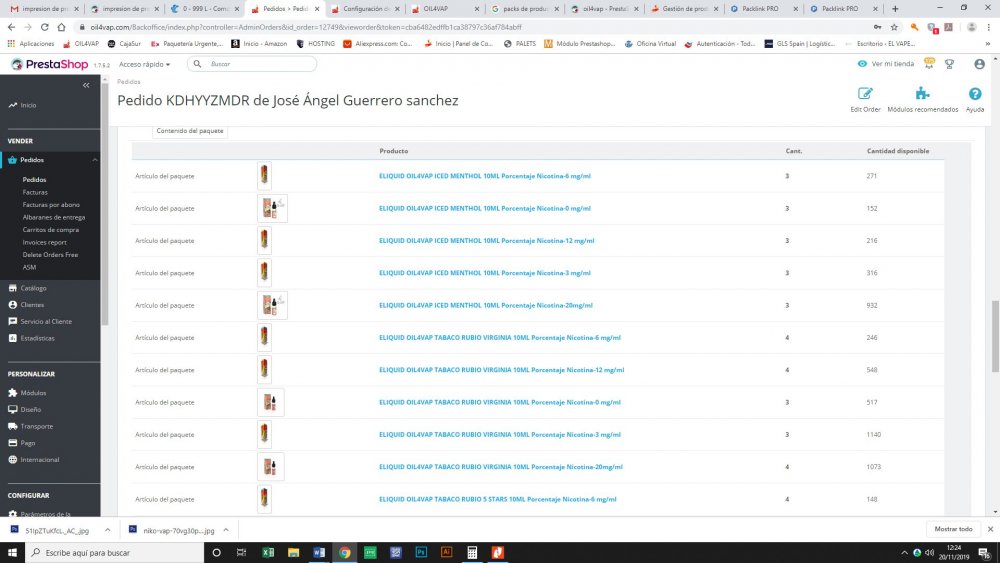The image size is (1000, 563).
Task: Select the Contenido del paquete tab
Action: tap(189, 131)
